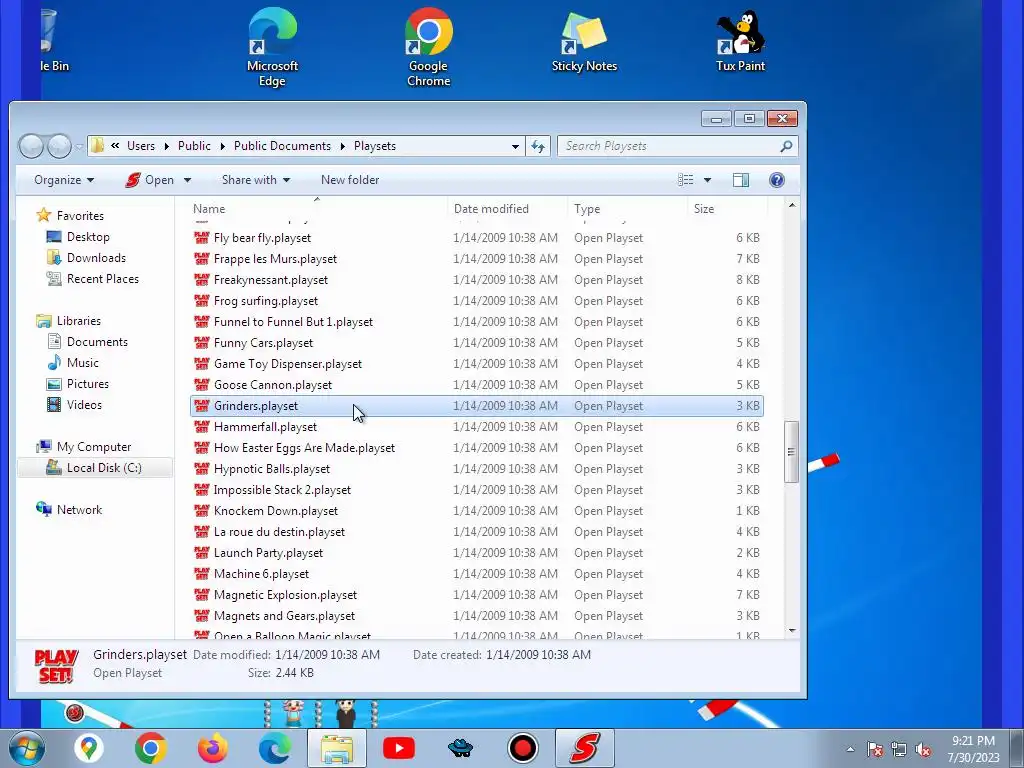
Task: Click the Public segment in the address bar
Action: coord(195,146)
